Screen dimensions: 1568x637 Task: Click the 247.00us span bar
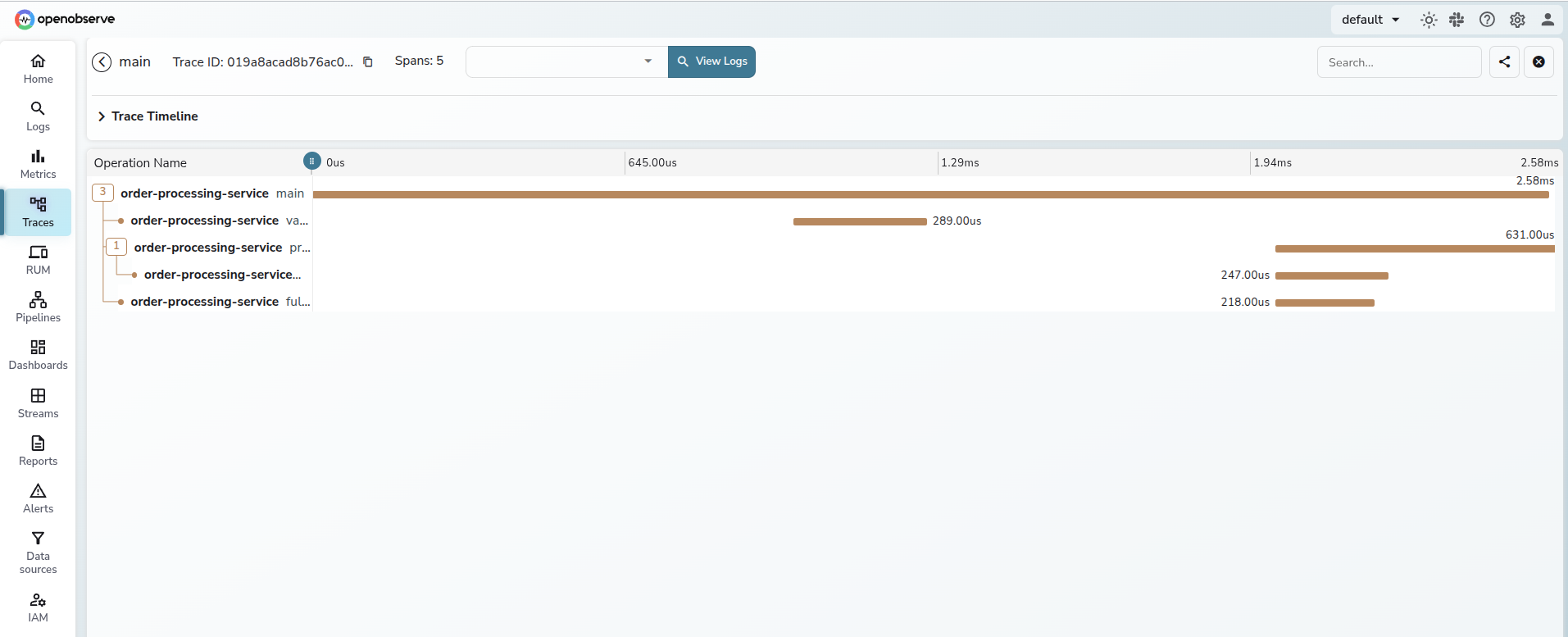tap(1332, 276)
